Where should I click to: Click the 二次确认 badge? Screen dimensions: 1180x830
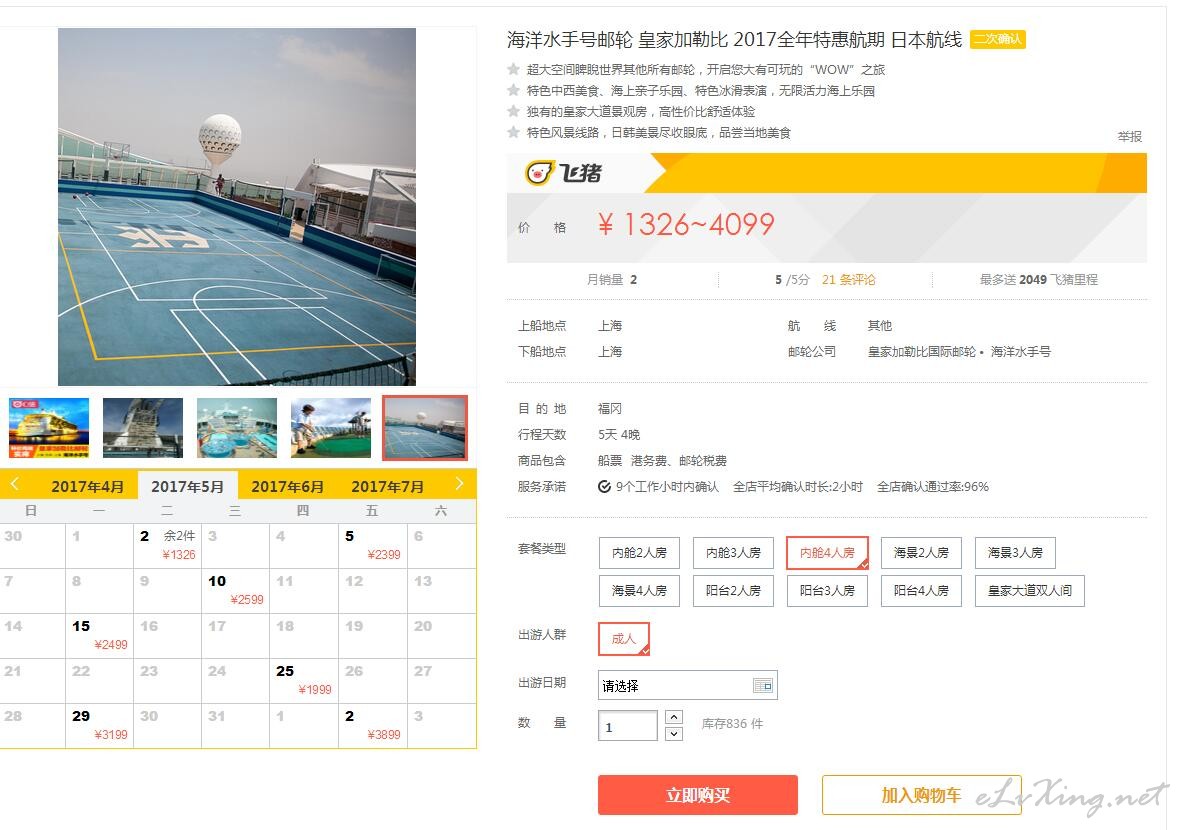click(998, 39)
